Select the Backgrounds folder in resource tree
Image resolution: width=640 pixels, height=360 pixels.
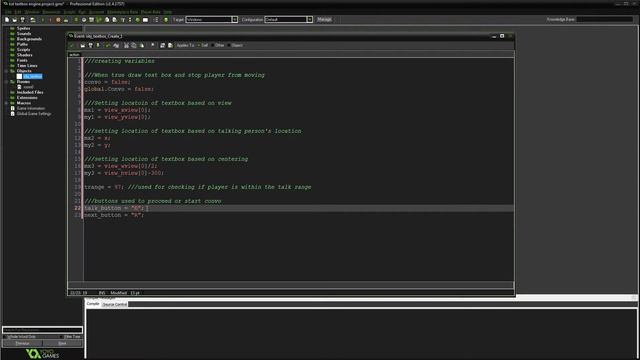[x=29, y=39]
